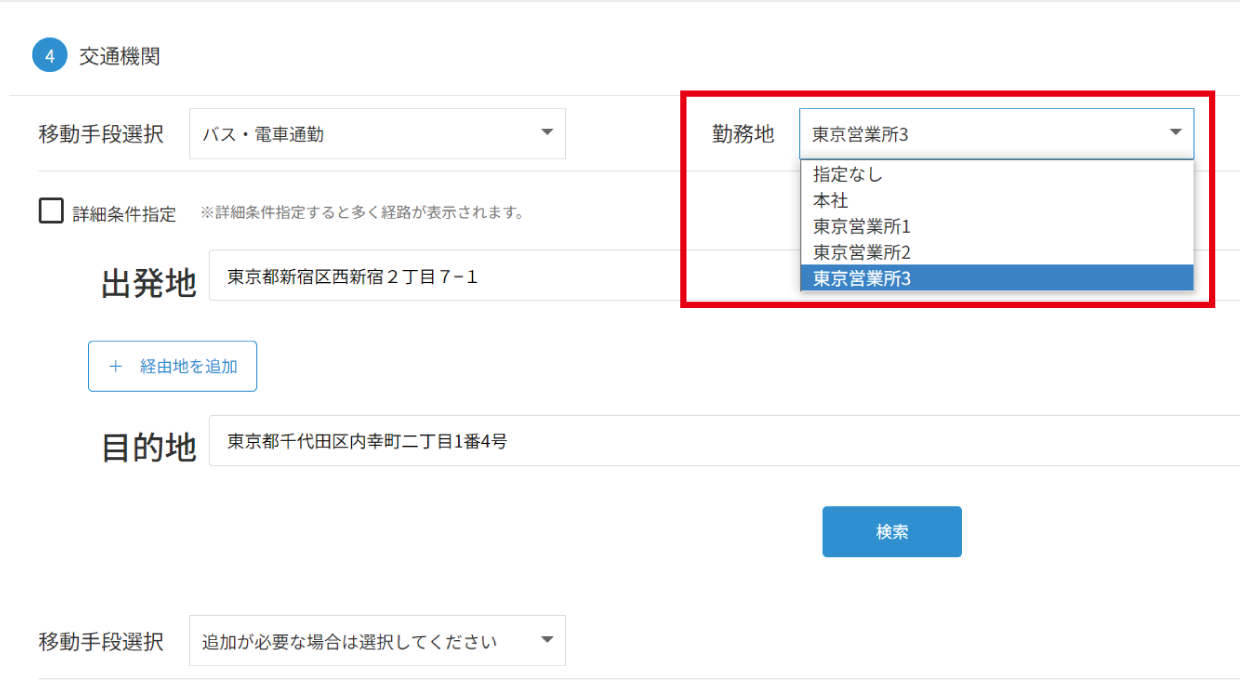Click the plus icon on 経由地を追加
The height and width of the screenshot is (698, 1240).
tap(114, 366)
